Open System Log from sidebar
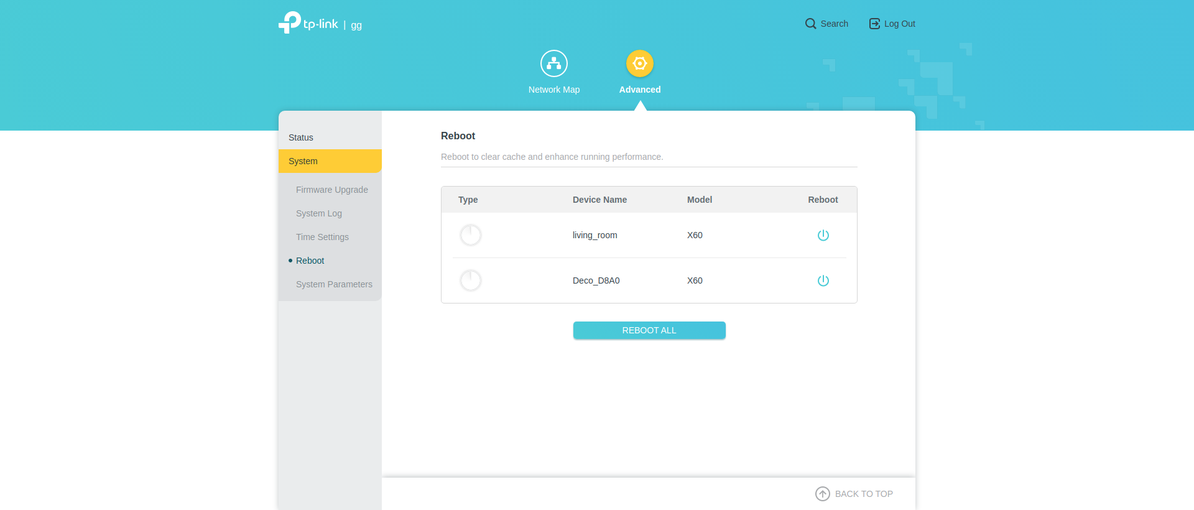 (319, 214)
